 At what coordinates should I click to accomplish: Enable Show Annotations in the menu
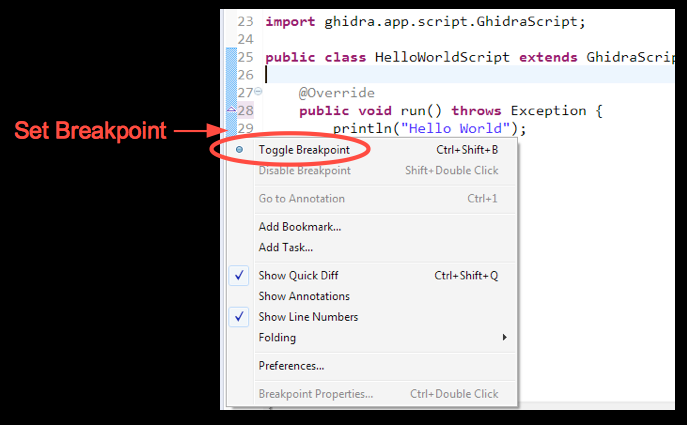click(304, 296)
